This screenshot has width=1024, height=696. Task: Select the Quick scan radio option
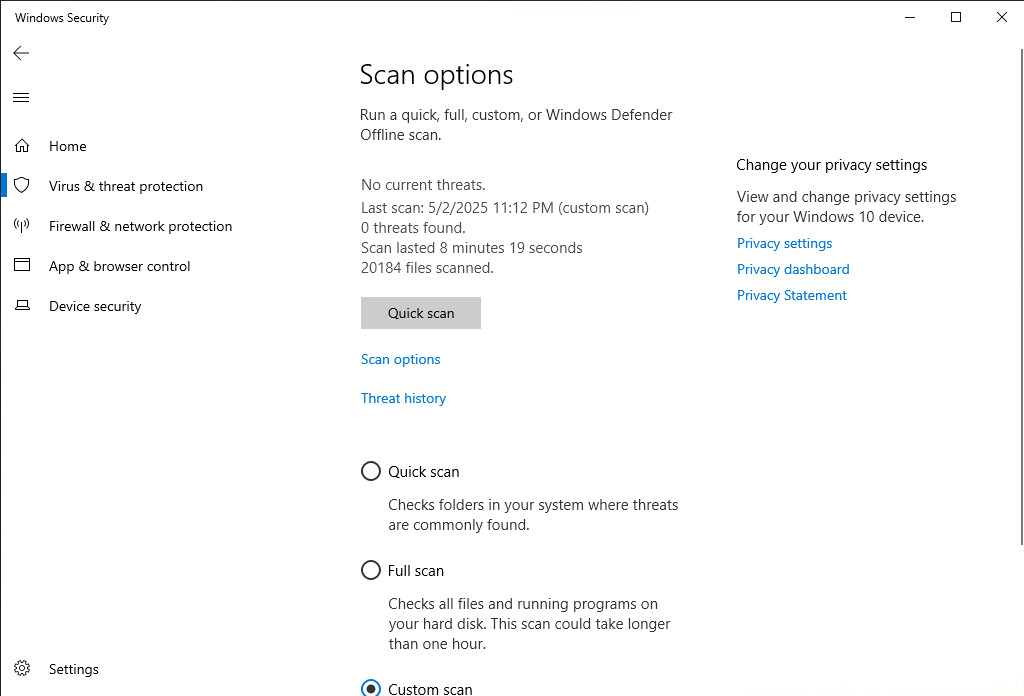pyautogui.click(x=371, y=471)
